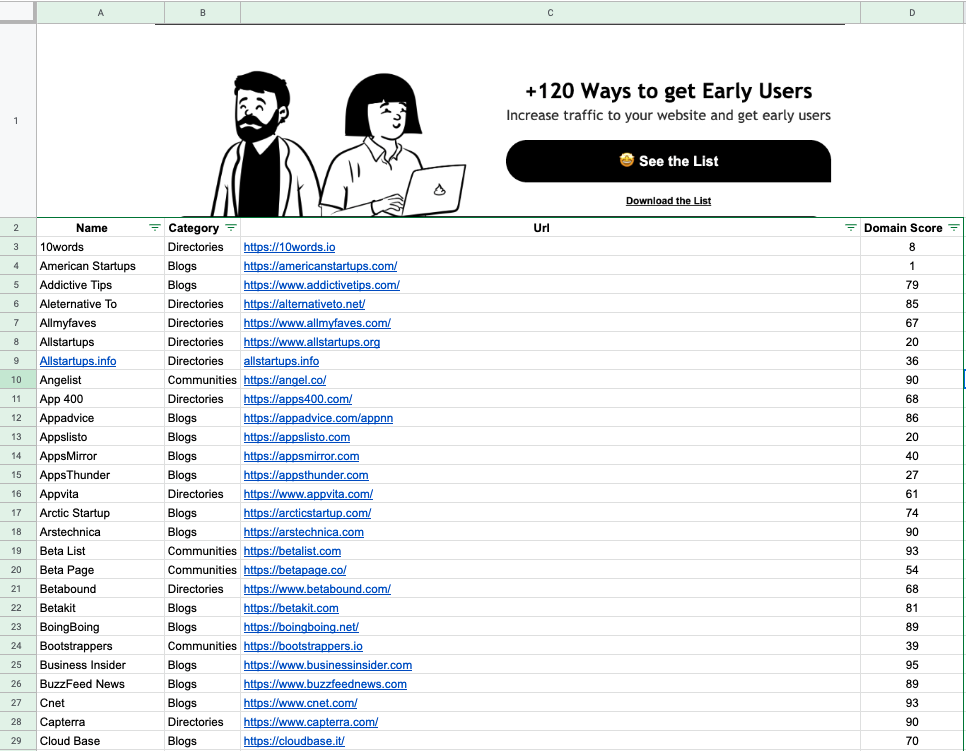
Task: Open the https://angel.co/ link
Action: click(x=285, y=380)
